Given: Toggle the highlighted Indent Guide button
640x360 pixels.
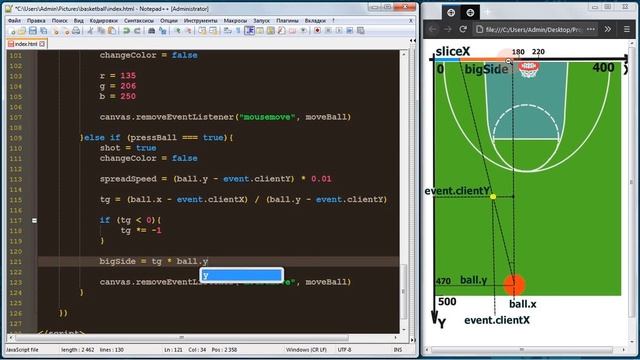Looking at the screenshot, I should [x=249, y=31].
